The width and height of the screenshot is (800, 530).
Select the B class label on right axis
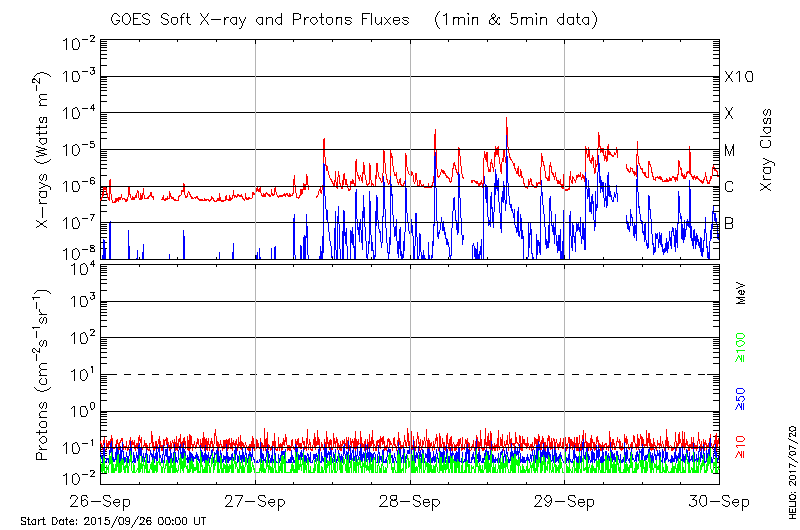729,223
